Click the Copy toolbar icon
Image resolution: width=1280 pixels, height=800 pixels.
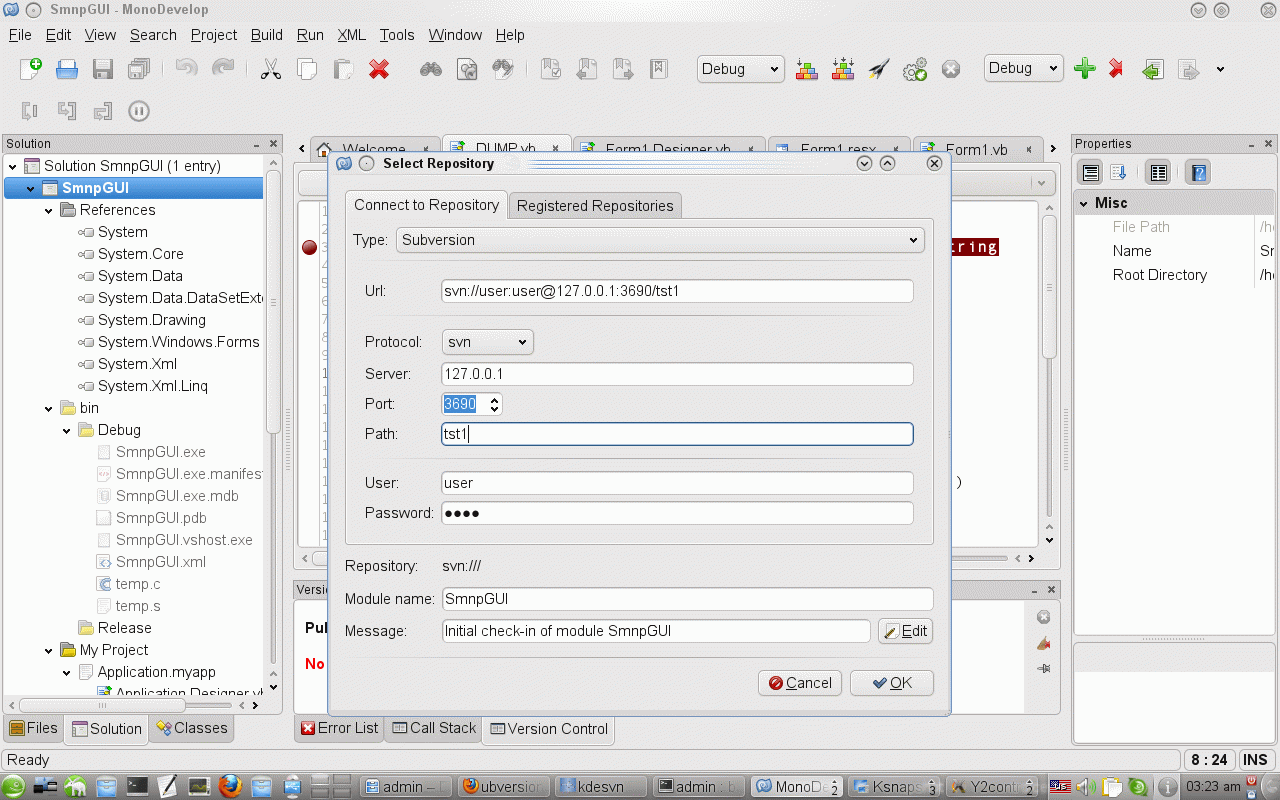[307, 69]
